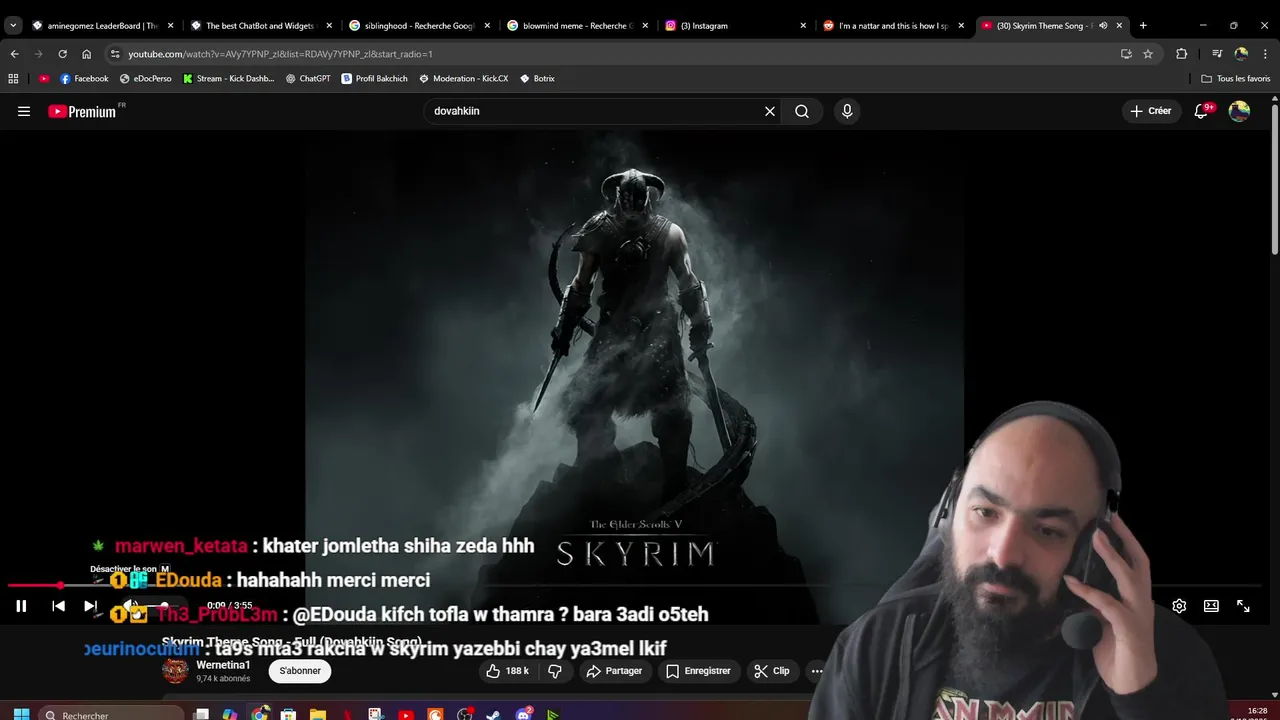Screen dimensions: 1280x720
Task: Open Chrome extensions puzzle icon
Action: (x=1182, y=54)
